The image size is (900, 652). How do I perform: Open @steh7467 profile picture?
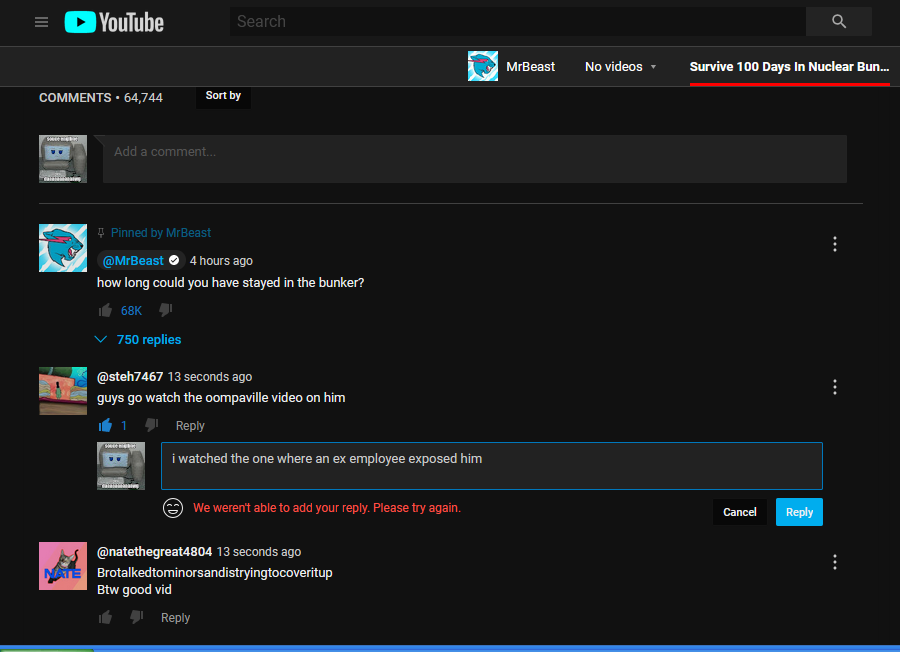[x=63, y=391]
